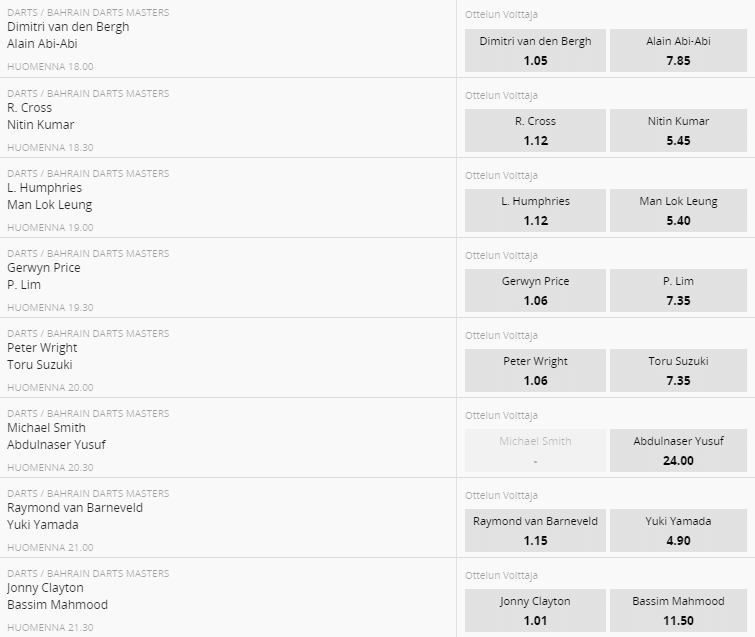Open Bahrain Darts Masters link above R. Cross
This screenshot has width=755, height=637.
click(x=108, y=93)
